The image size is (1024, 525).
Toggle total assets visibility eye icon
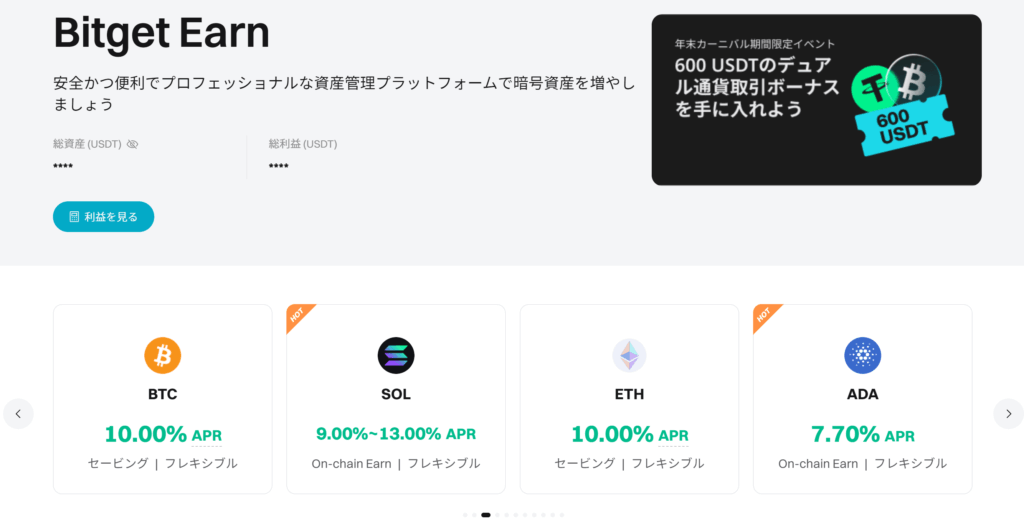pyautogui.click(x=133, y=144)
